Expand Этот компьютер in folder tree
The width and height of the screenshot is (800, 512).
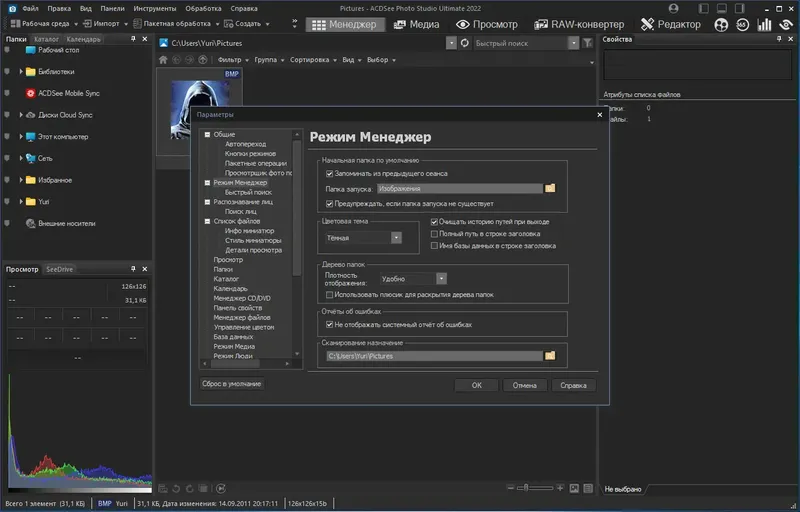pos(21,137)
